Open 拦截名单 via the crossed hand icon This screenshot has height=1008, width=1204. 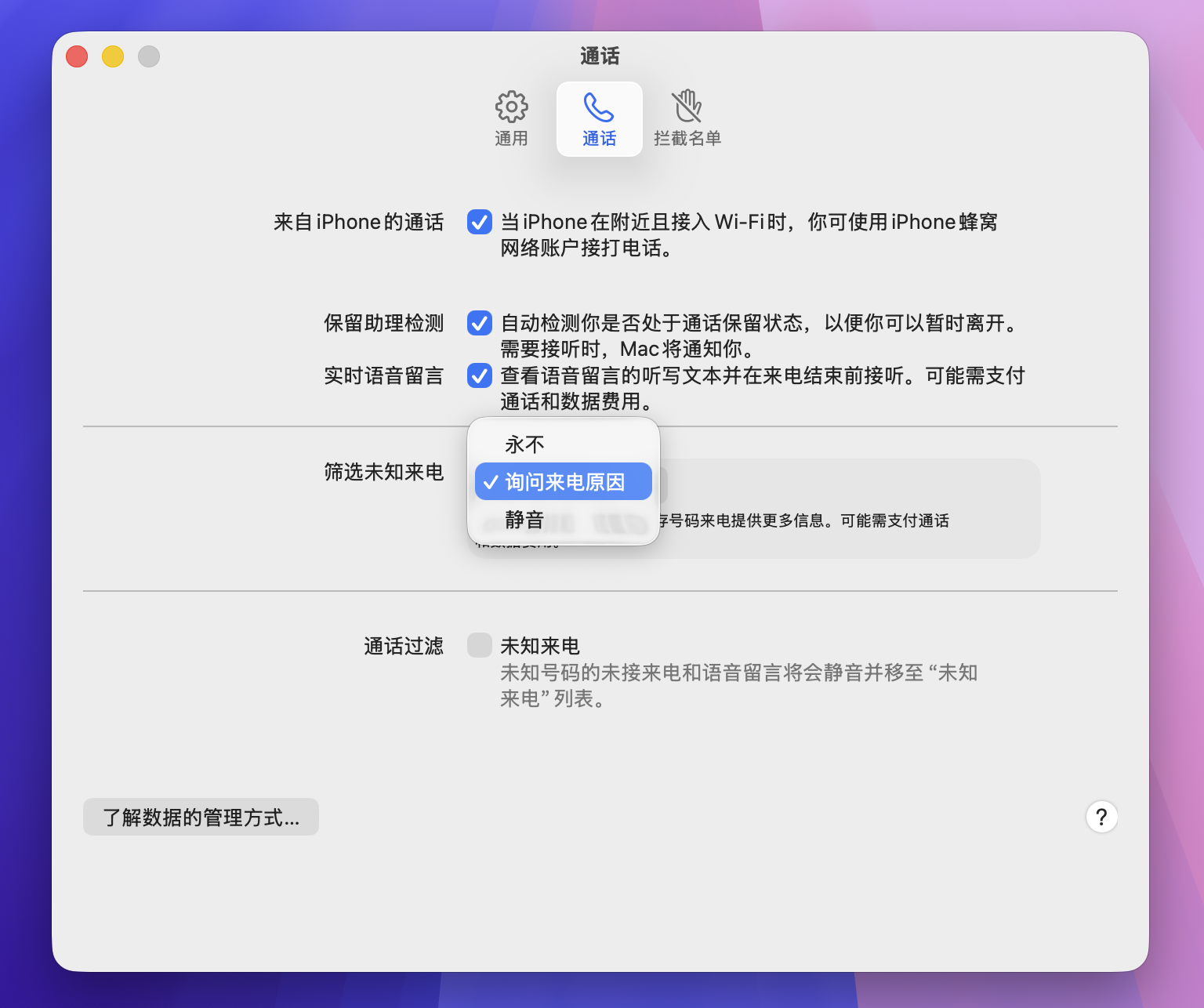click(x=687, y=107)
